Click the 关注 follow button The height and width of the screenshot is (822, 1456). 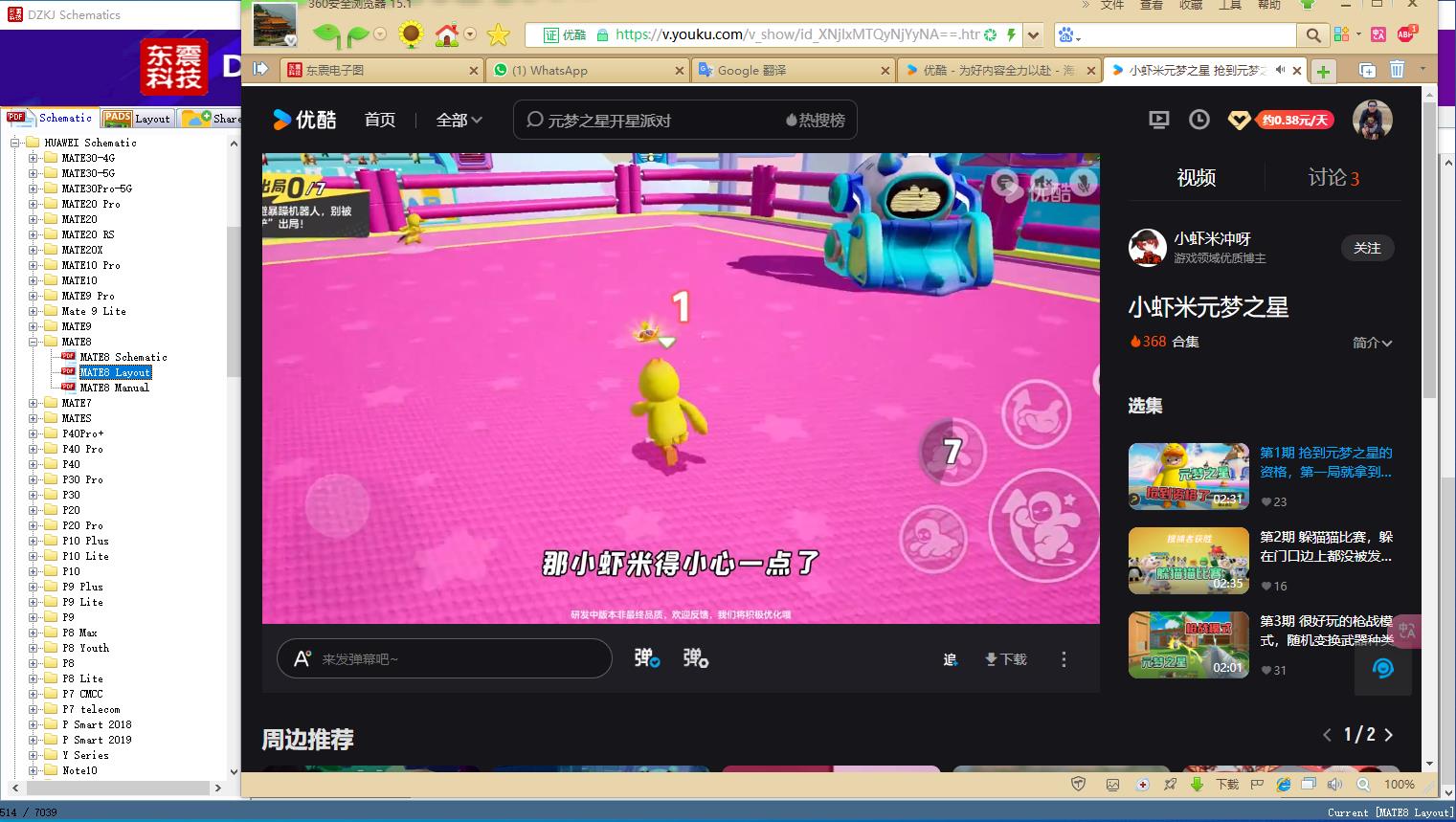point(1367,248)
